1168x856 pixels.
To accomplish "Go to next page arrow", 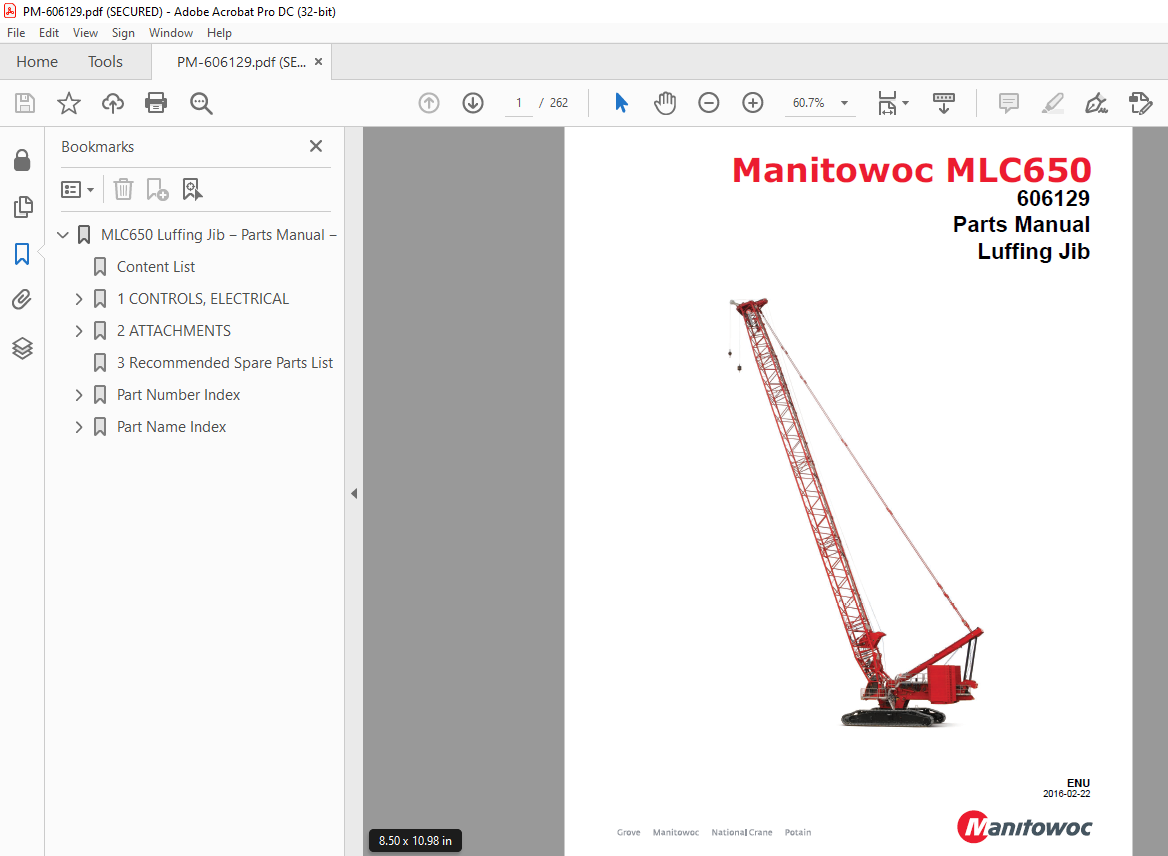I will 473,103.
